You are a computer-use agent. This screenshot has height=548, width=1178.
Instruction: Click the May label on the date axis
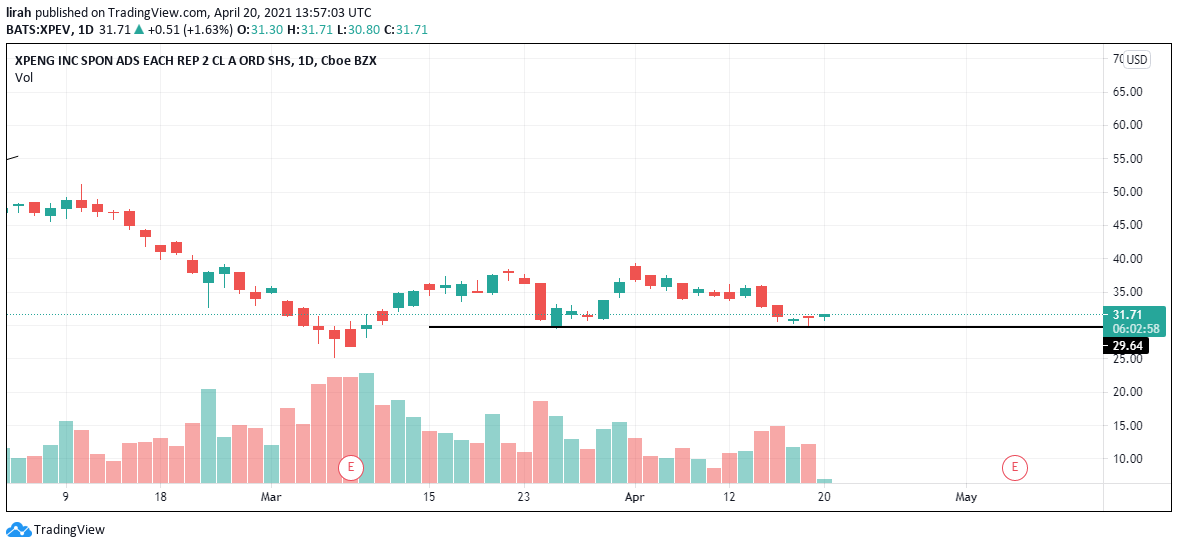[966, 497]
